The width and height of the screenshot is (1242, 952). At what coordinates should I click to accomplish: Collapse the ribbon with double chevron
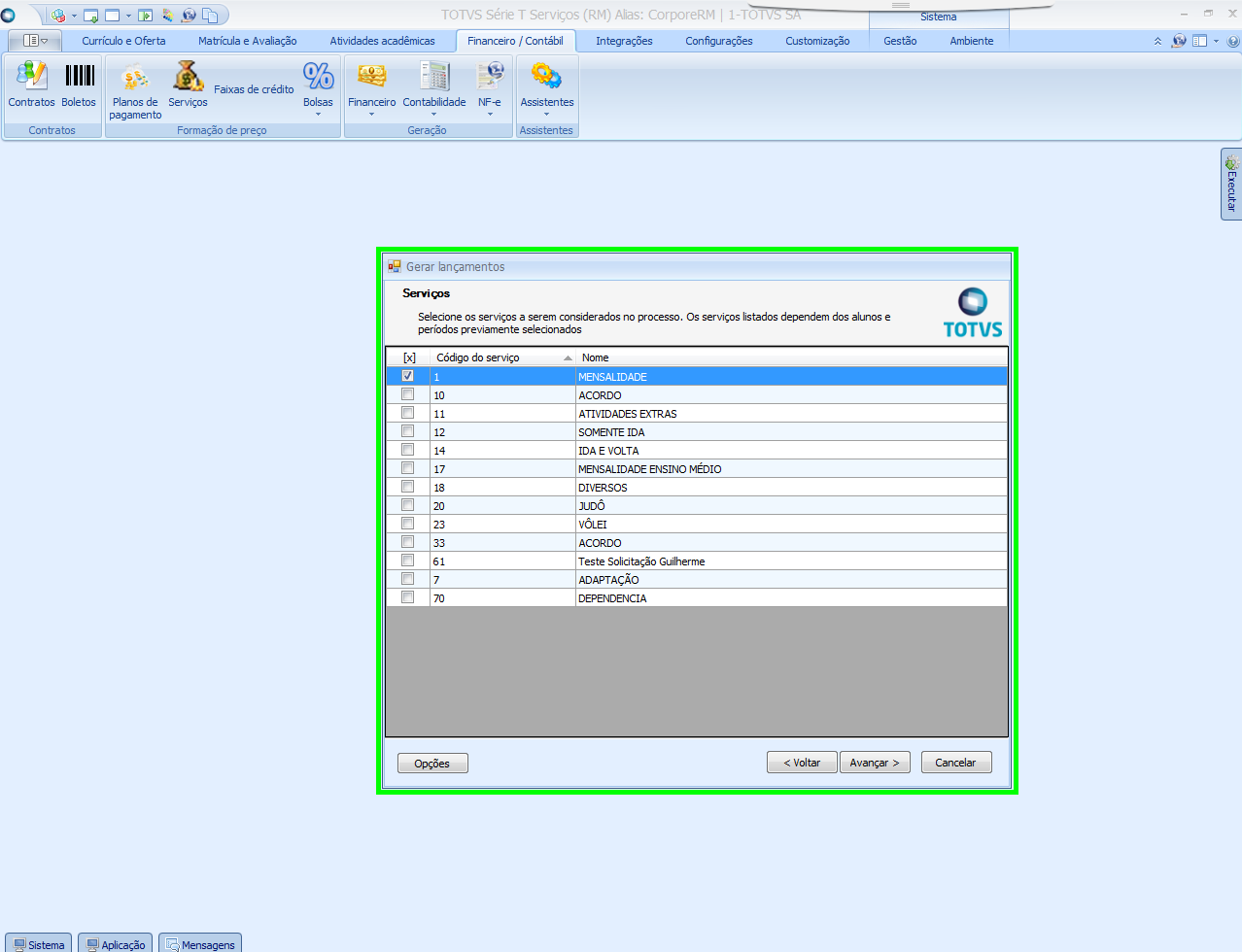[x=1157, y=41]
